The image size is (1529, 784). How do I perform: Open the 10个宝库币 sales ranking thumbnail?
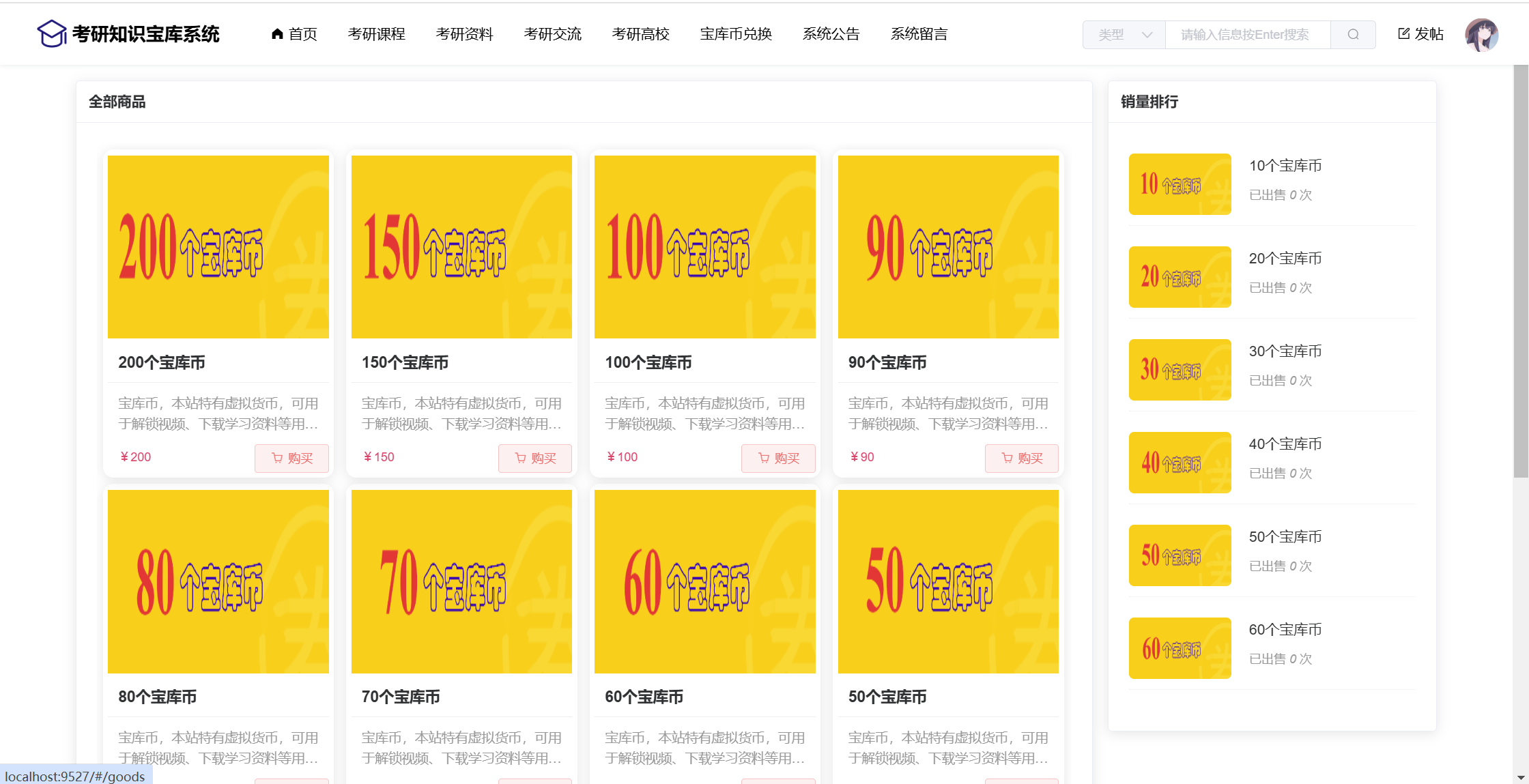1180,184
